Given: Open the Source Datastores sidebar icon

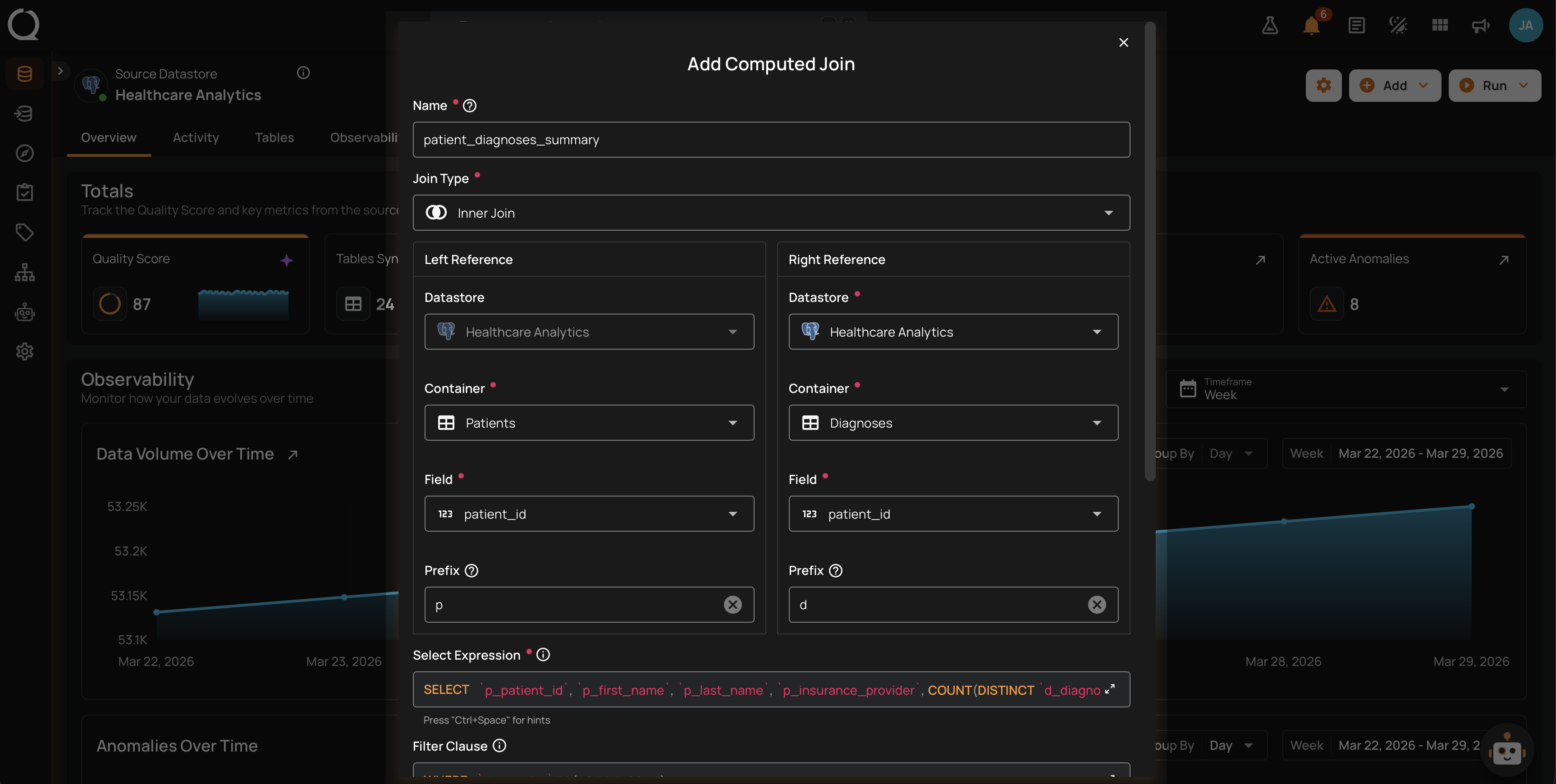Looking at the screenshot, I should pyautogui.click(x=25, y=74).
